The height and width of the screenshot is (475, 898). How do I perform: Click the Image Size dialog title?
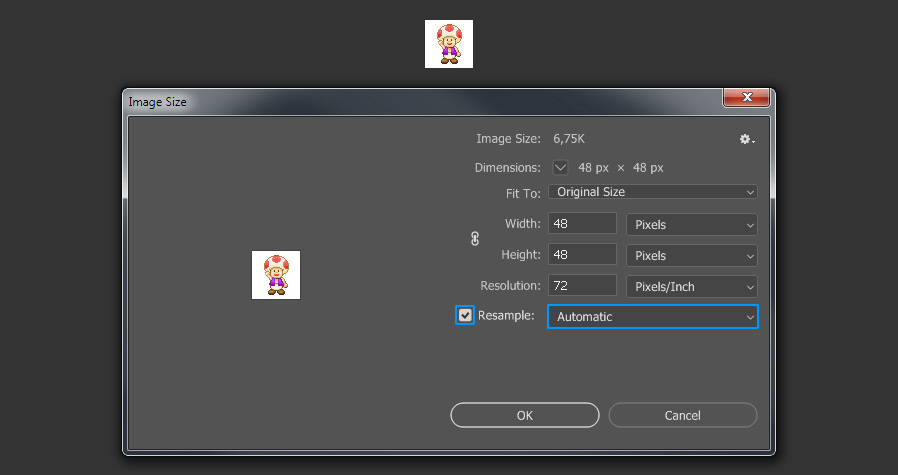pos(157,102)
